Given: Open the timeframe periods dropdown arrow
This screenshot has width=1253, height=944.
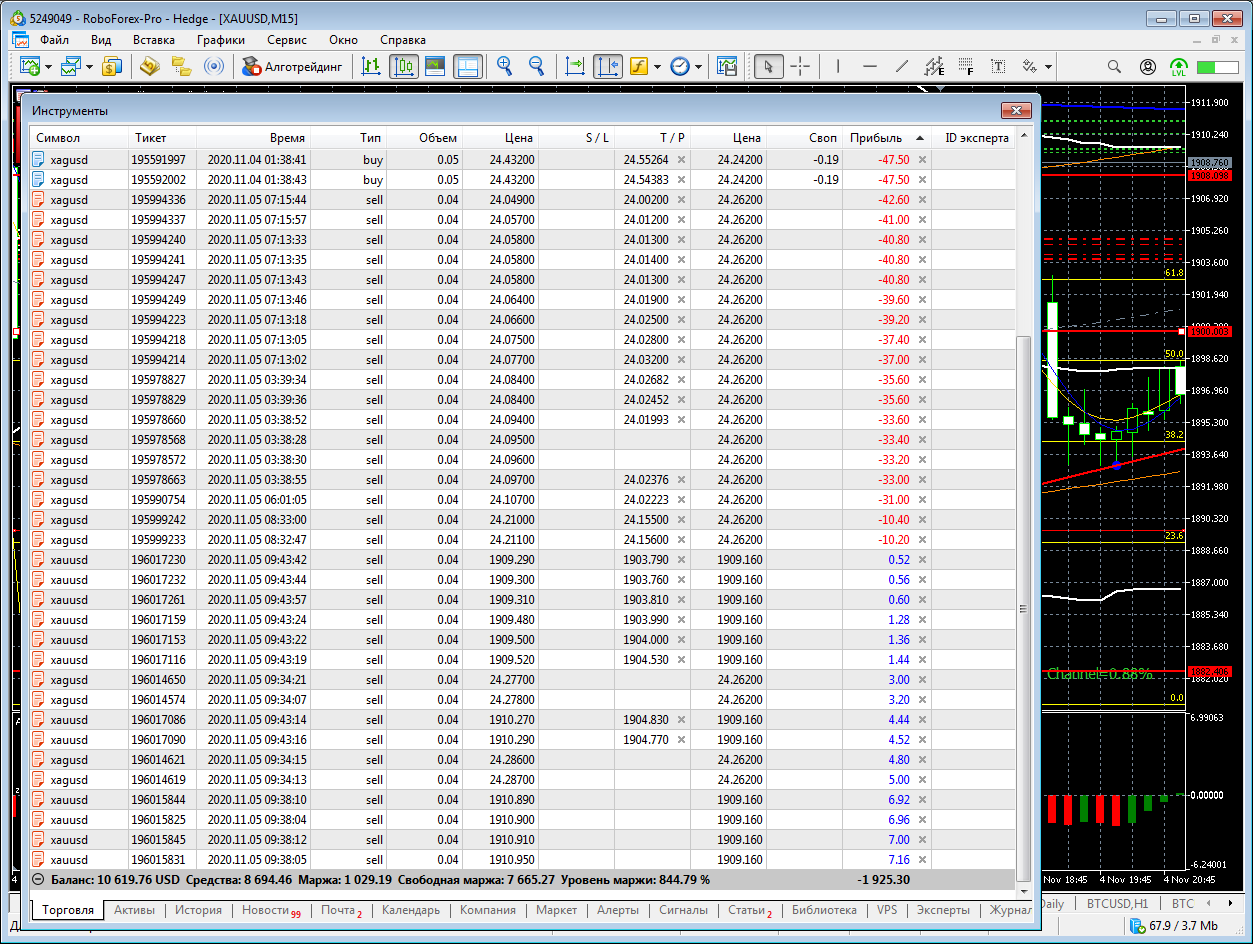Looking at the screenshot, I should pos(698,67).
